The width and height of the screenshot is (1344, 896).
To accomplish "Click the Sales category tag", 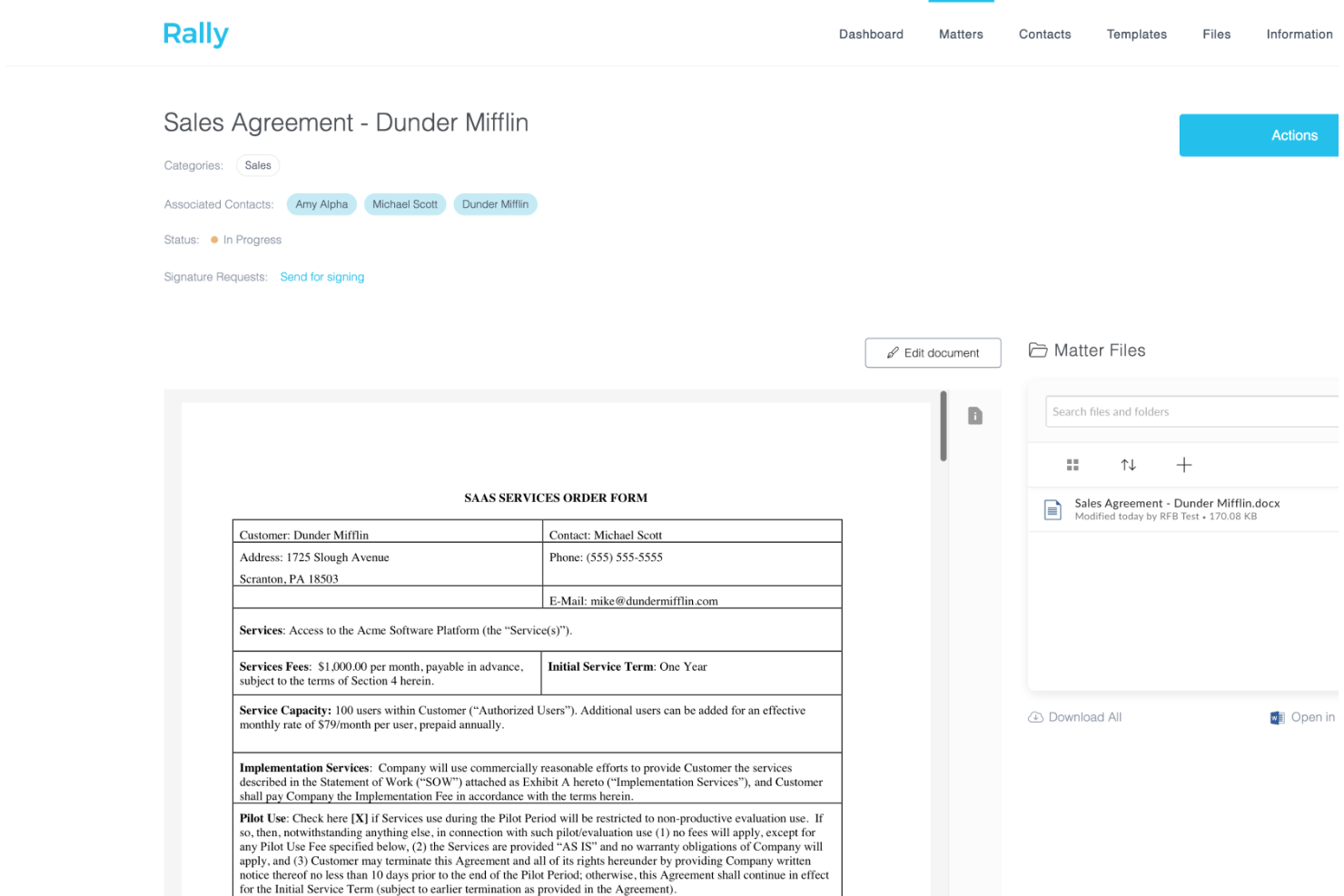I will point(258,165).
